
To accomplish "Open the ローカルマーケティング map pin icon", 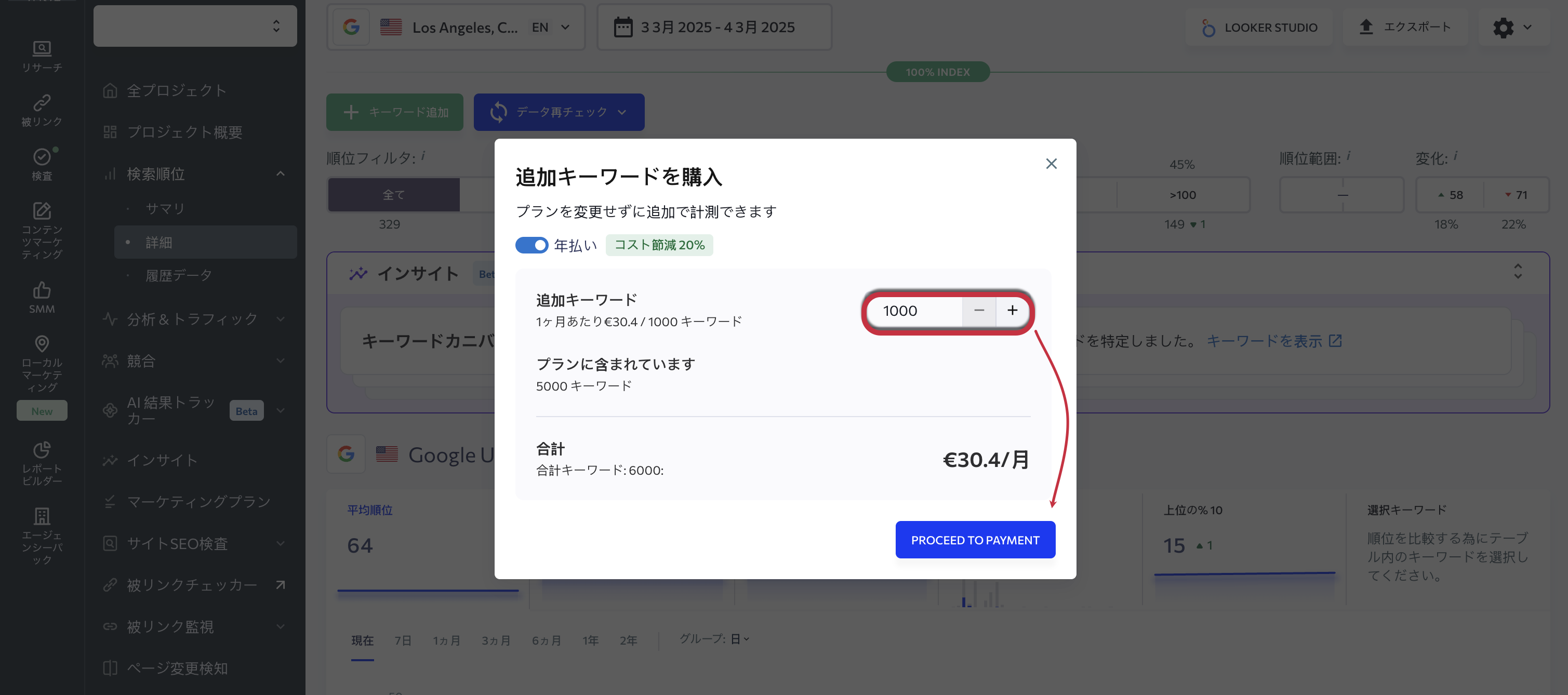I will pyautogui.click(x=42, y=344).
